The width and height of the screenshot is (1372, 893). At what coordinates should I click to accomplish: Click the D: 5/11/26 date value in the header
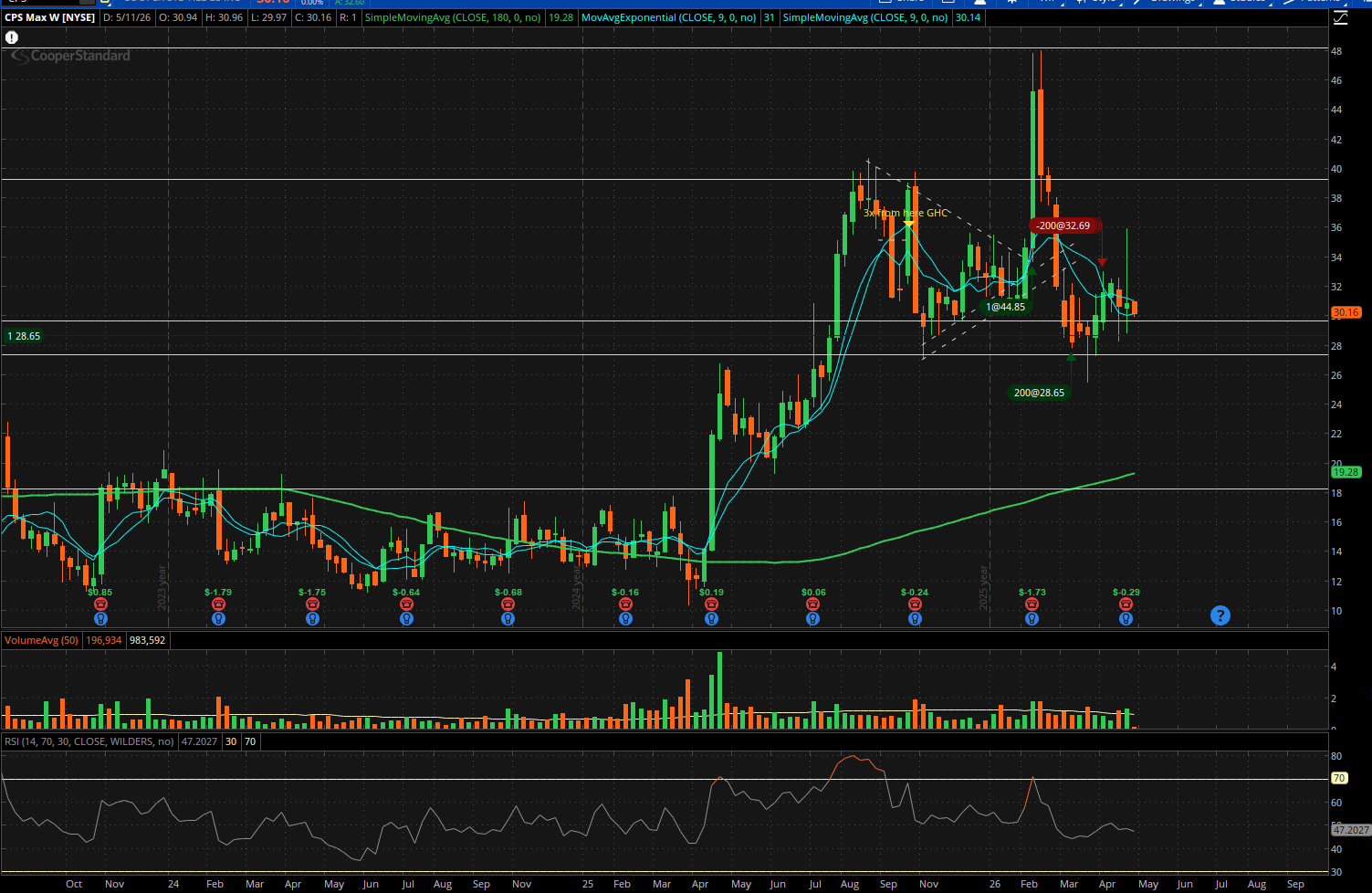127,17
